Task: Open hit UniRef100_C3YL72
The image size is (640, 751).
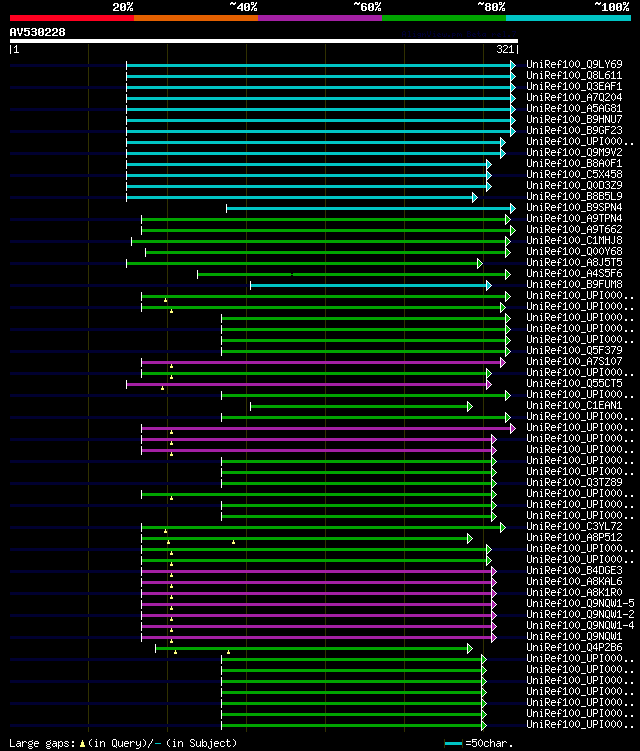Action: (574, 527)
